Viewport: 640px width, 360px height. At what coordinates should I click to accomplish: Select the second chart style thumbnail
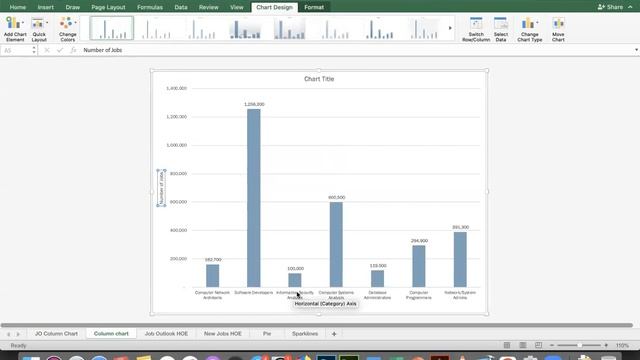pos(156,29)
